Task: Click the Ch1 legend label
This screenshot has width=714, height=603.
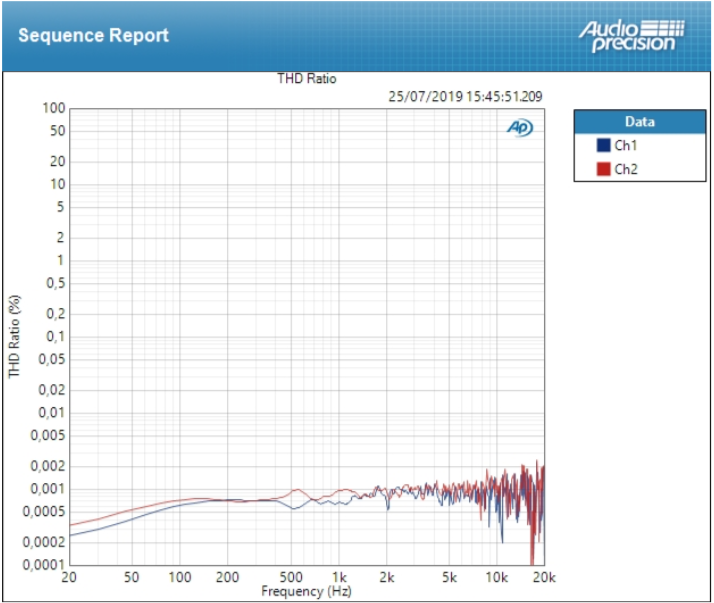Action: pos(626,145)
